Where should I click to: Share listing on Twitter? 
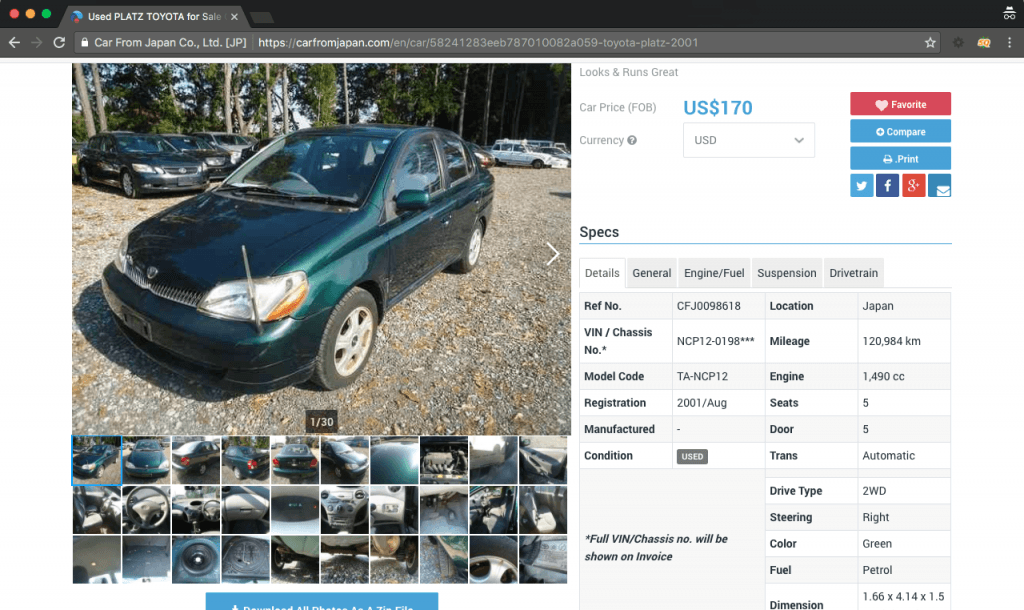(861, 185)
